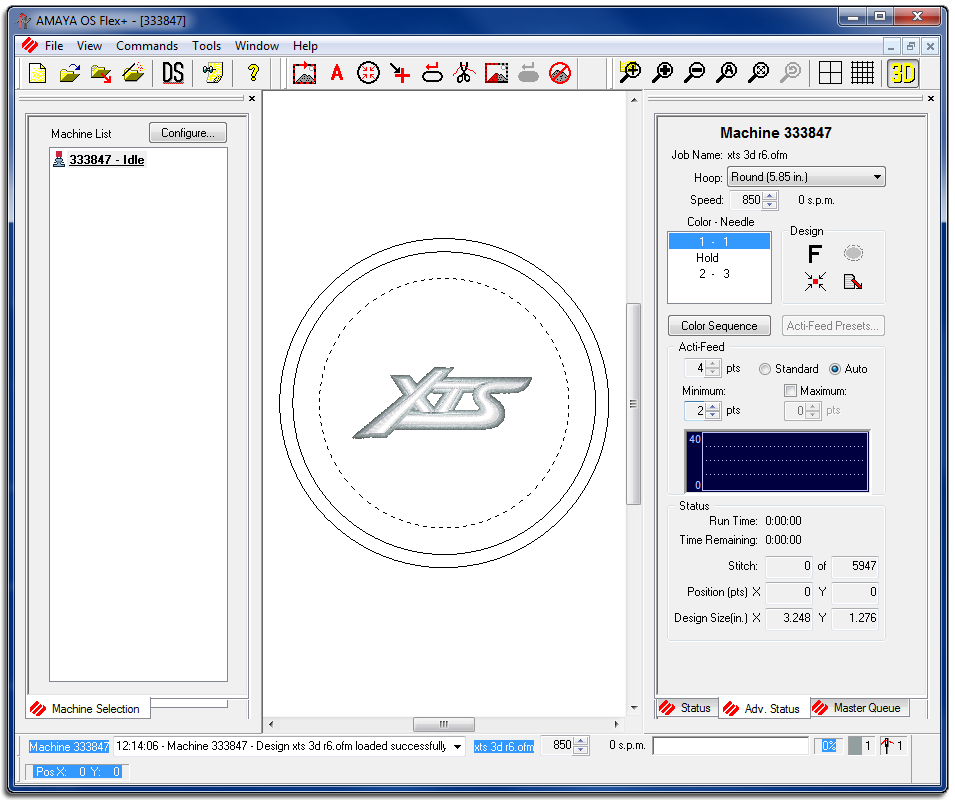This screenshot has height=800, width=955.
Task: Click the red letter A toolbar icon
Action: 337,74
